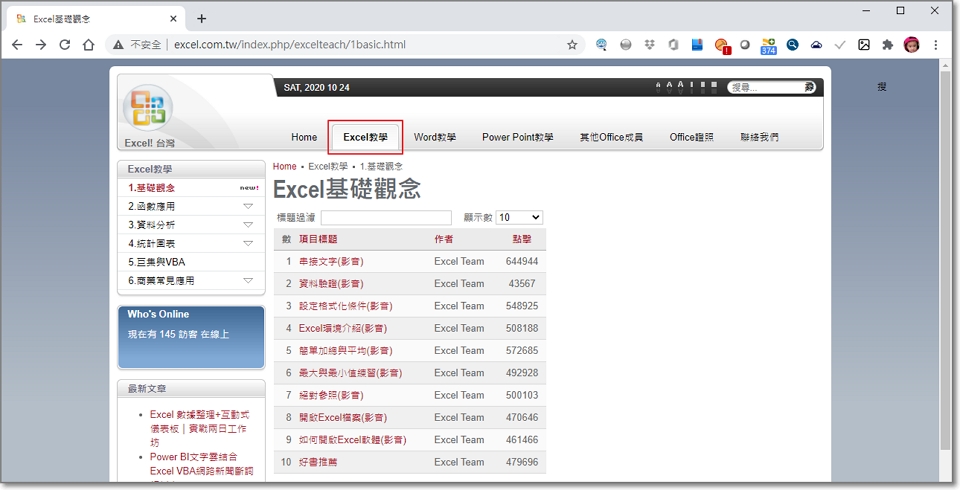Submit the site search with 搜尋 button
960x490 pixels.
(x=809, y=88)
